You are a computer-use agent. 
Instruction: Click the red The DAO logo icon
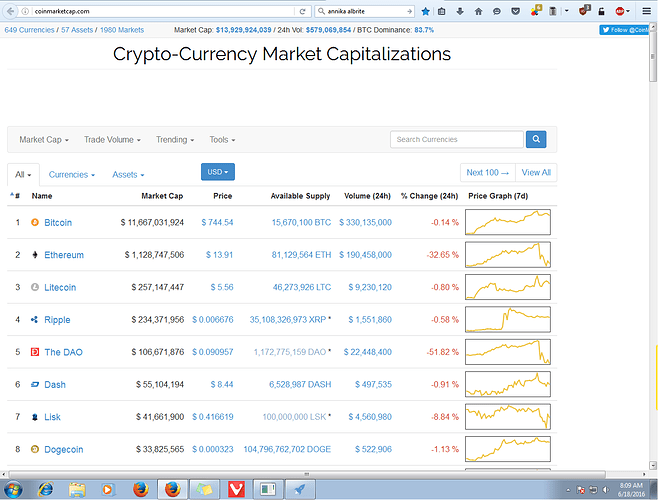coord(35,352)
